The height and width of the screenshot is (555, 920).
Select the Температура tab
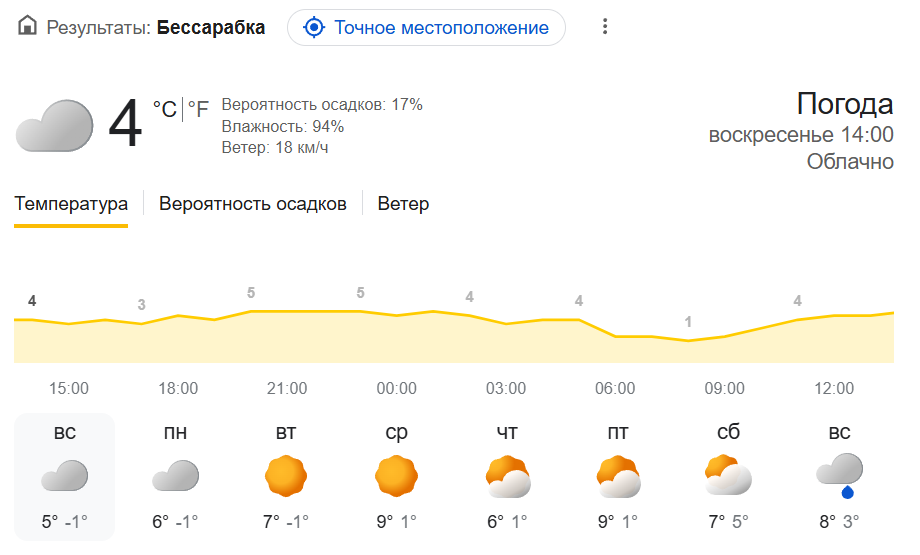(71, 204)
